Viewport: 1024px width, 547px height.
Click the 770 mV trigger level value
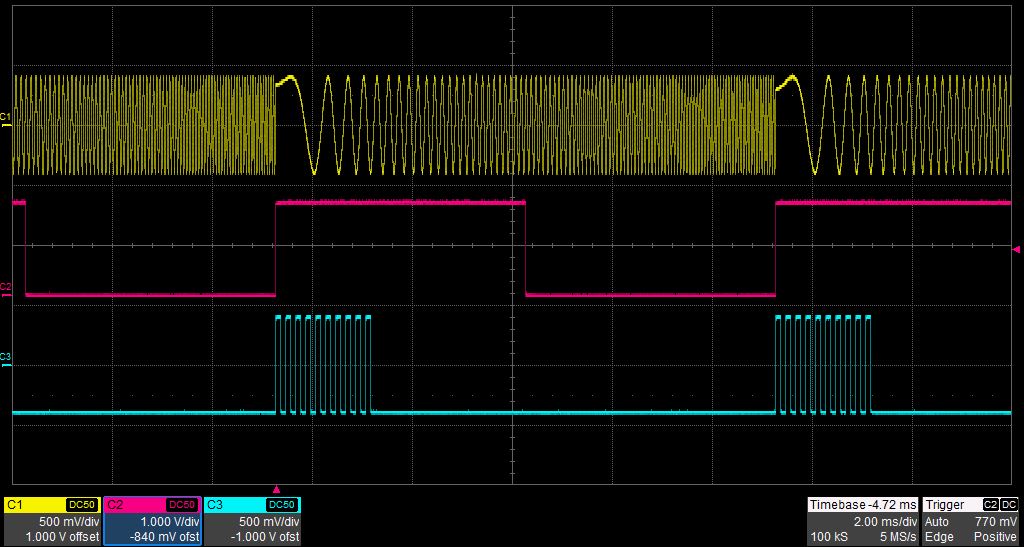pyautogui.click(x=996, y=522)
